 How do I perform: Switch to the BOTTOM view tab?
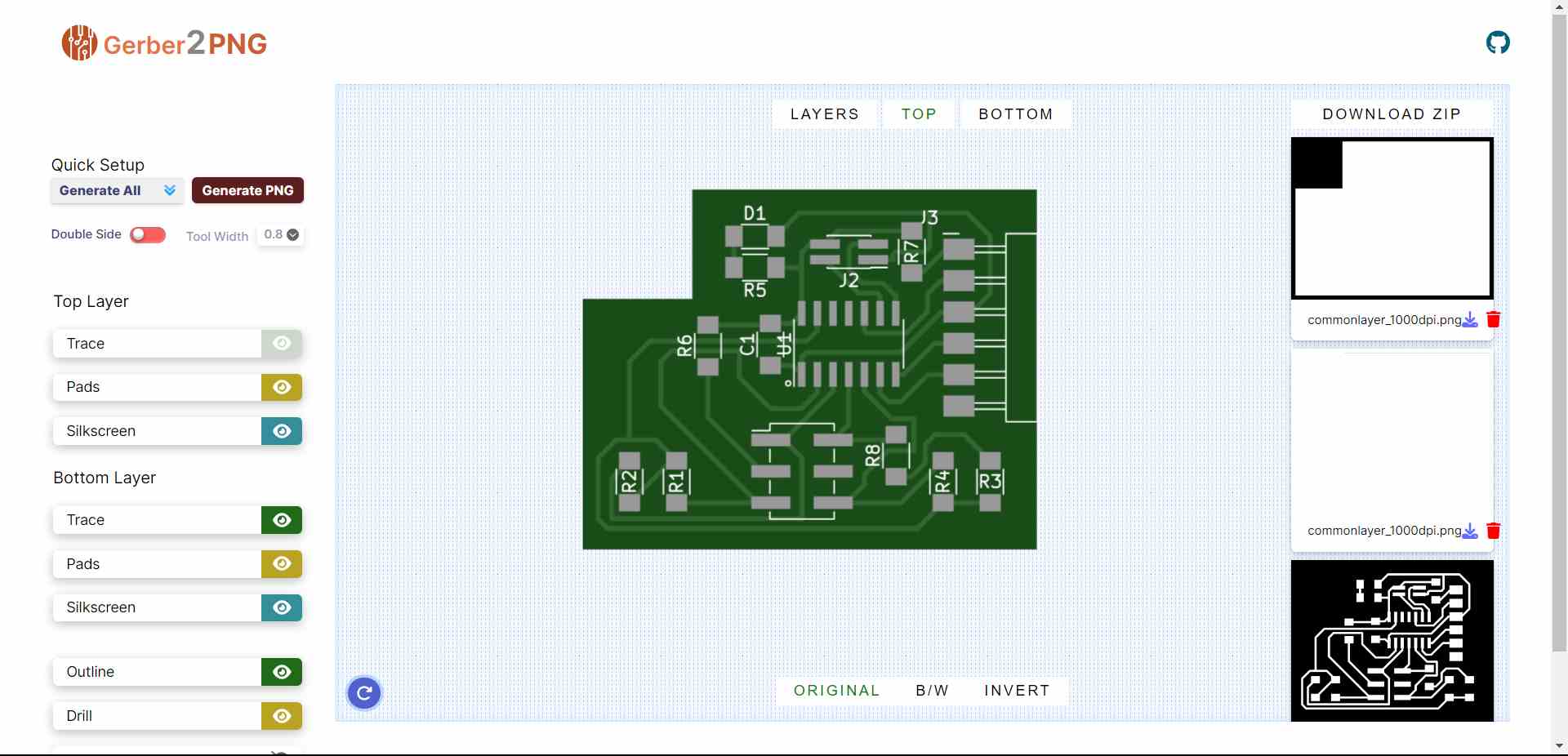[1015, 114]
